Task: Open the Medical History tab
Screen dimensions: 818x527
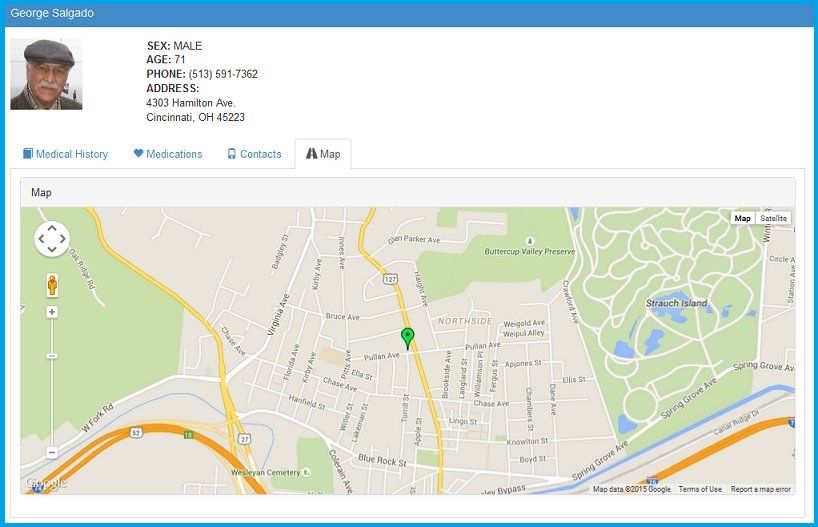Action: (x=65, y=154)
